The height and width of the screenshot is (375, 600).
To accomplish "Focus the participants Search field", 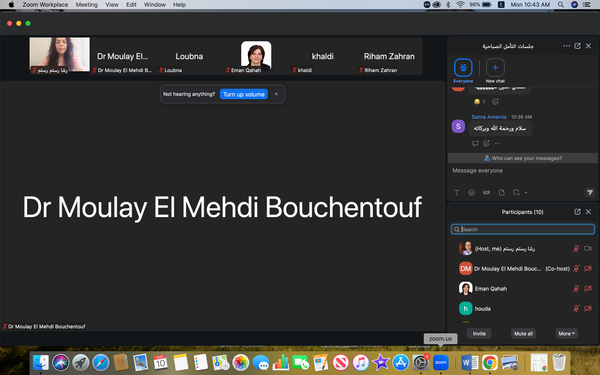I will click(523, 229).
